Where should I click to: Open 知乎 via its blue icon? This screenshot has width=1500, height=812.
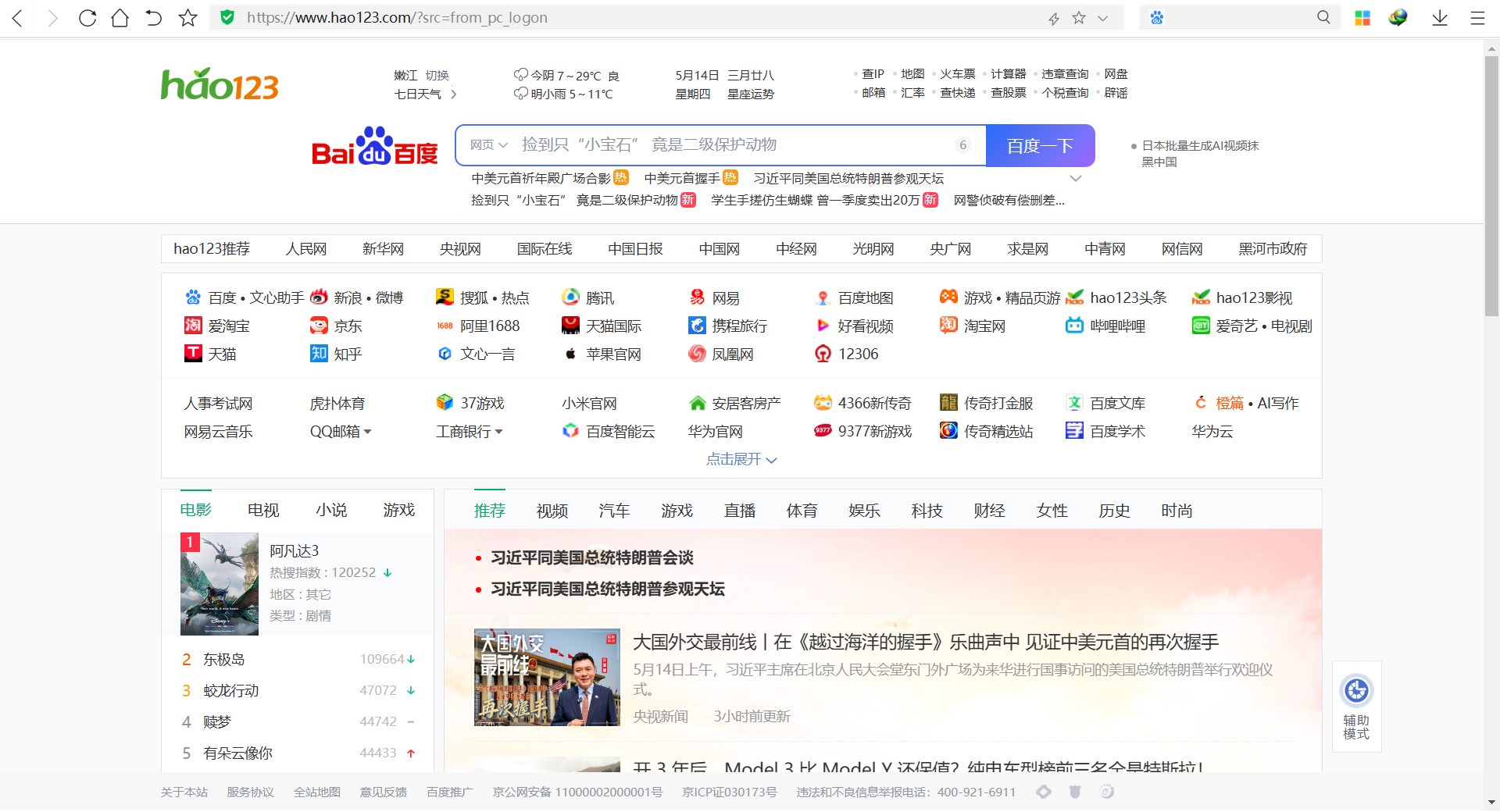(x=319, y=354)
